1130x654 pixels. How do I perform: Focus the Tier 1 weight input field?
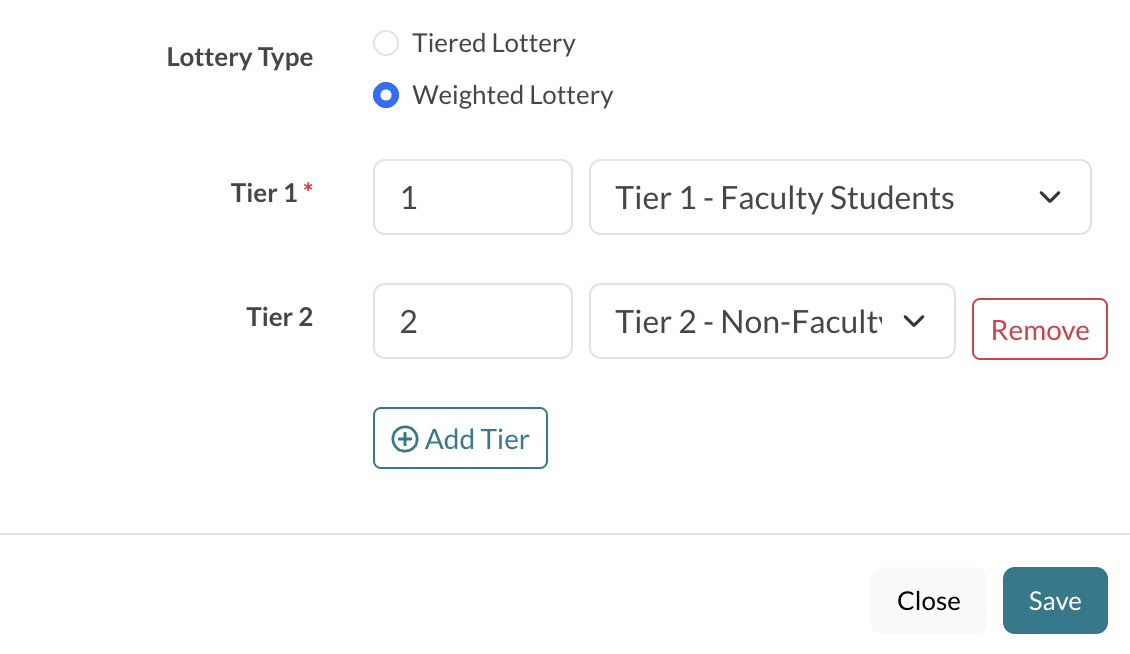pos(472,197)
